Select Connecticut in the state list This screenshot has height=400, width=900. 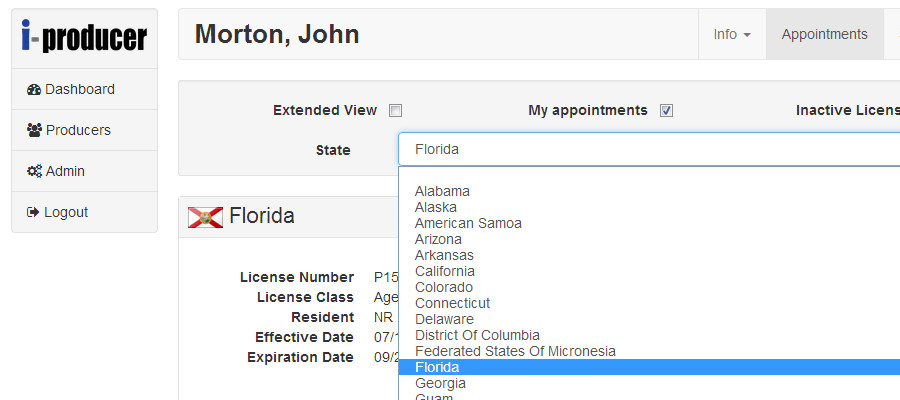[x=452, y=303]
